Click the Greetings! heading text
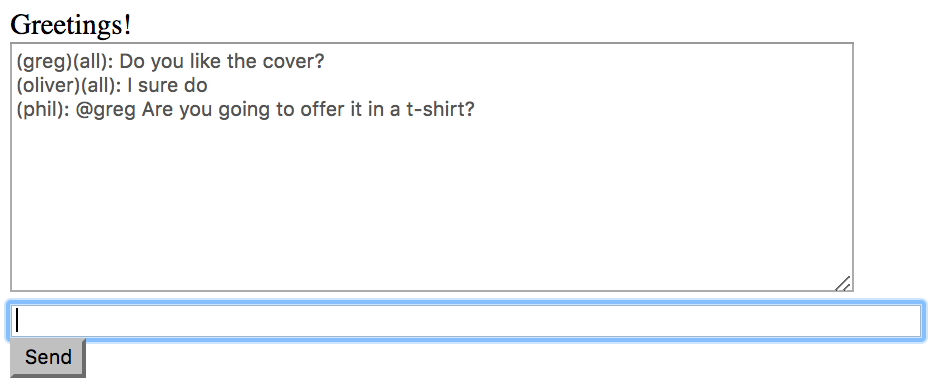 click(x=70, y=25)
